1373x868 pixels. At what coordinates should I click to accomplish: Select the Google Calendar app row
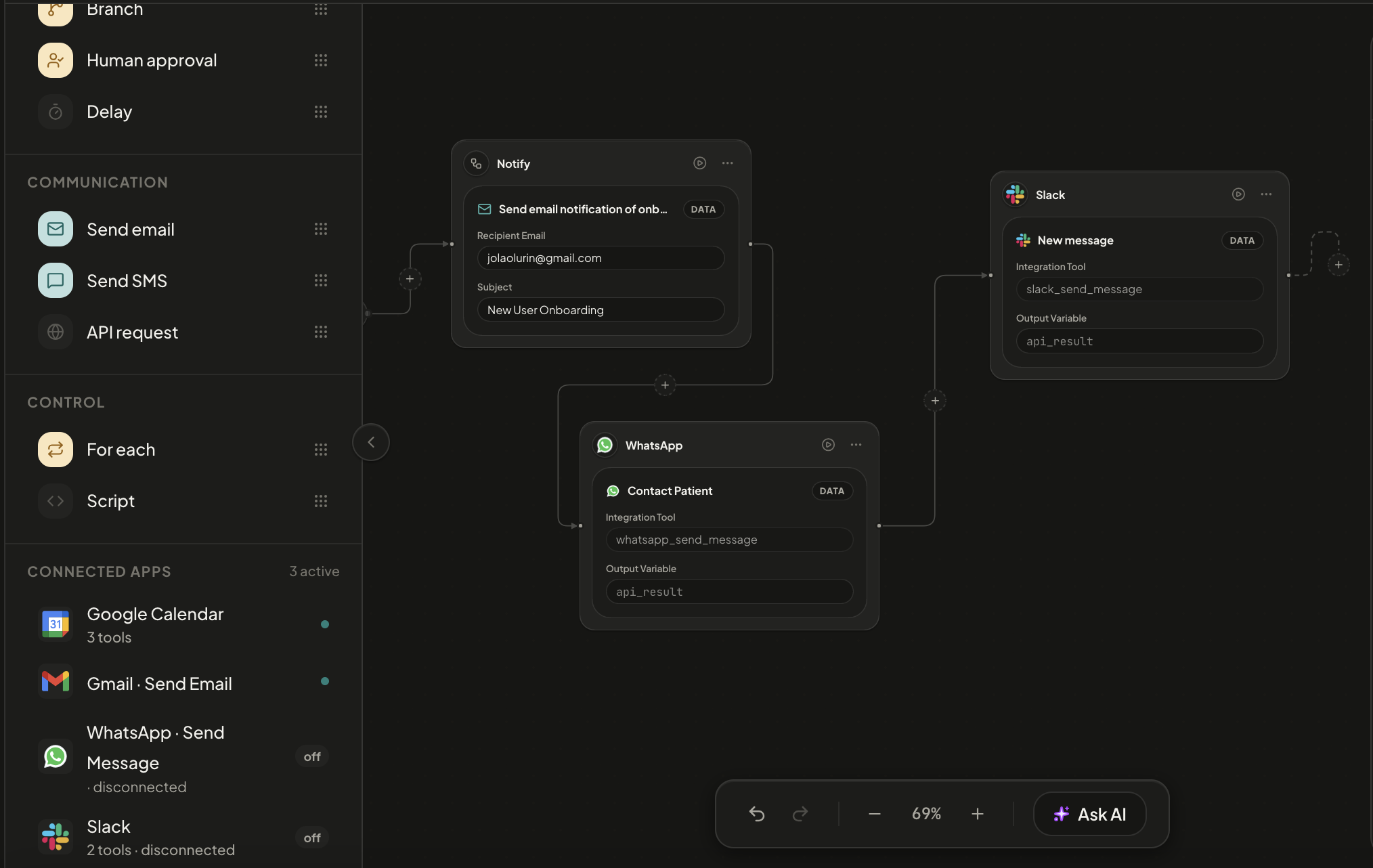183,624
